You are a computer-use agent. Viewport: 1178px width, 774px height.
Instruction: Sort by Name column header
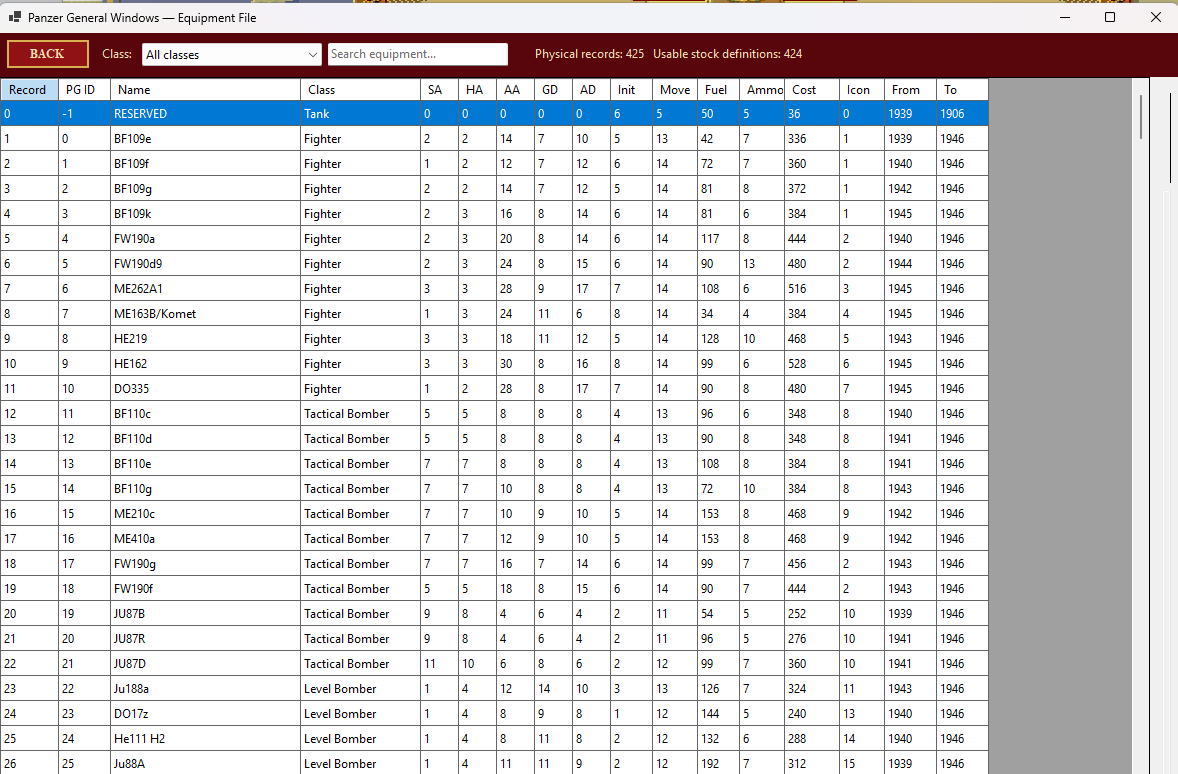pos(205,89)
